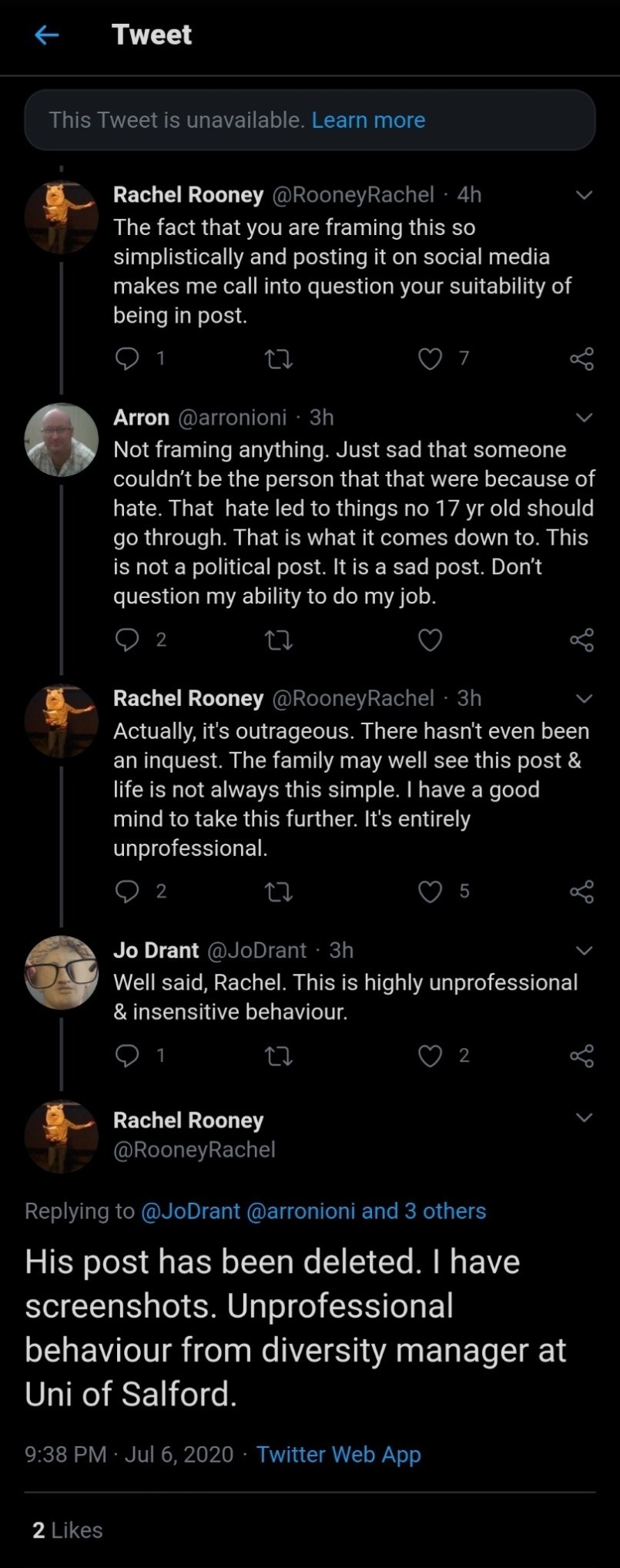Expand options chevron on Jo Drant's tweet
Image resolution: width=620 pixels, height=1568 pixels.
585,950
